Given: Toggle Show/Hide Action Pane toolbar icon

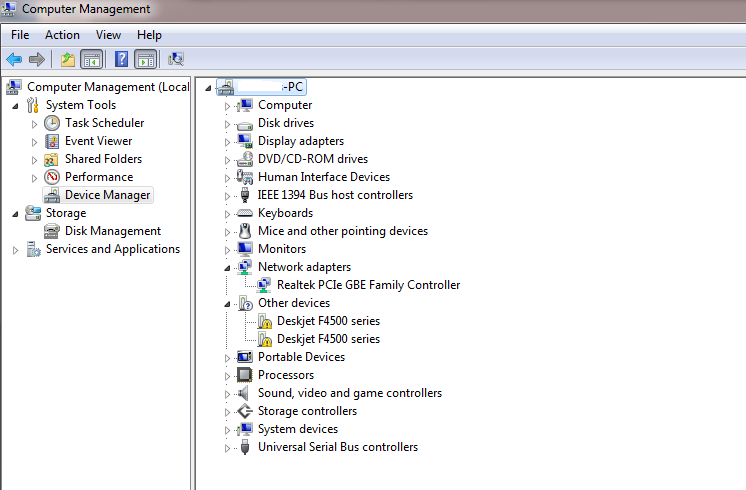Looking at the screenshot, I should pyautogui.click(x=146, y=59).
